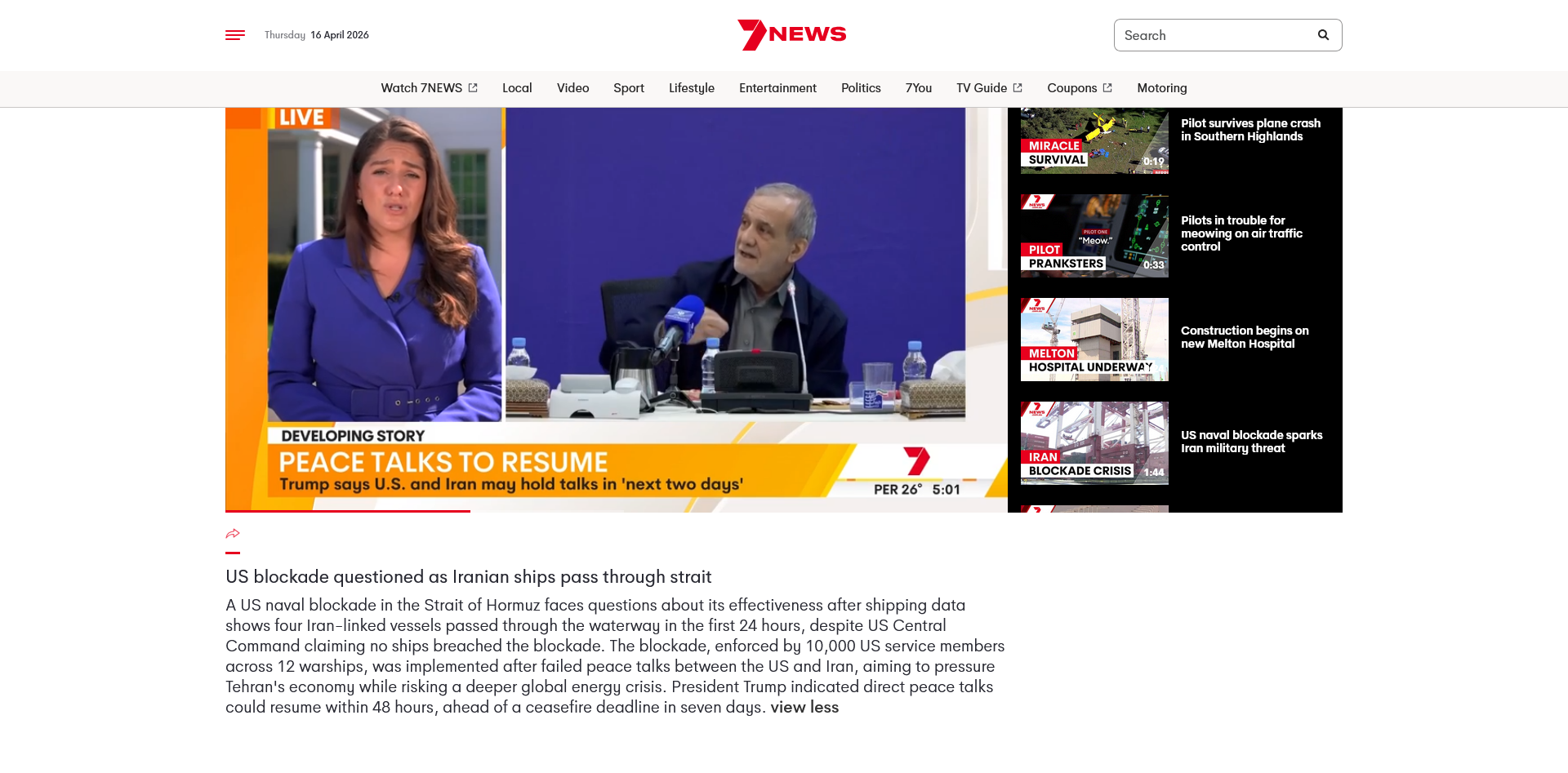Select Entertainment in the nav bar
The width and height of the screenshot is (1568, 773).
777,88
